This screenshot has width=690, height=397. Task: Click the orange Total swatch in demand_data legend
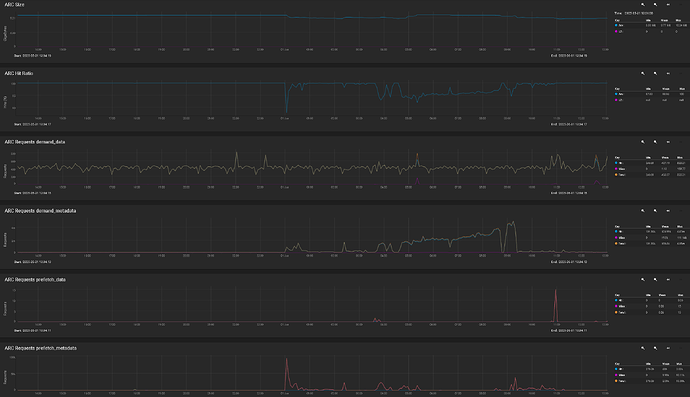(x=616, y=175)
